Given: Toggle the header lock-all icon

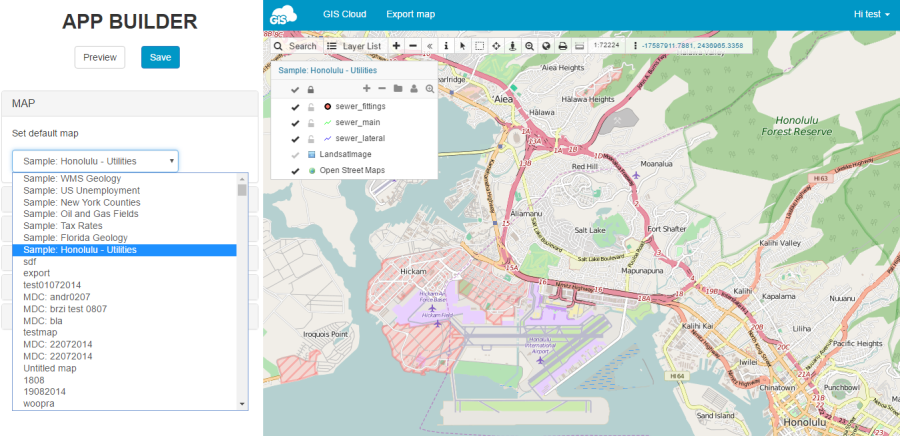Looking at the screenshot, I should 311,89.
